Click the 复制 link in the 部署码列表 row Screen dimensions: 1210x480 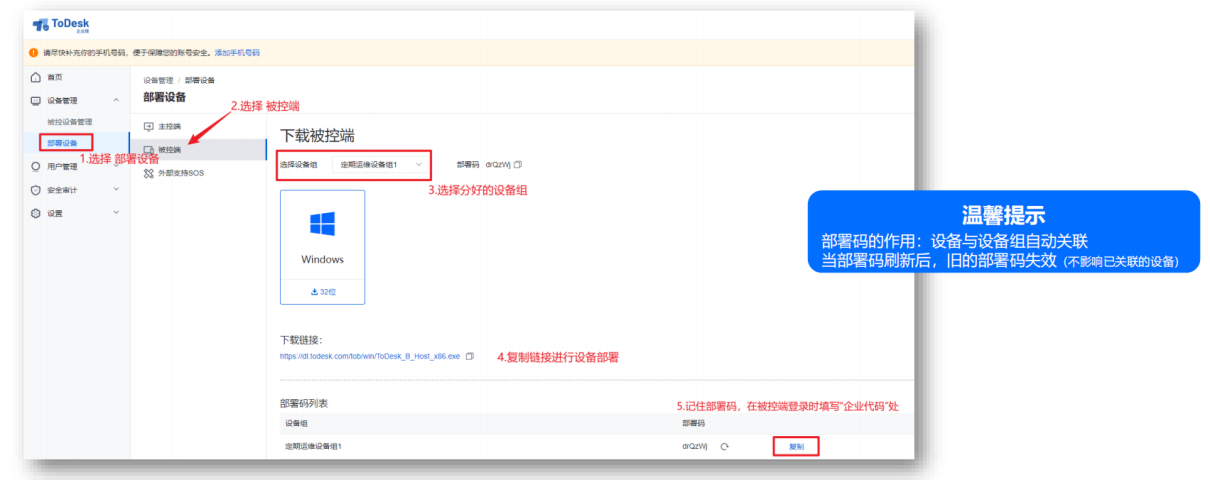tap(796, 446)
